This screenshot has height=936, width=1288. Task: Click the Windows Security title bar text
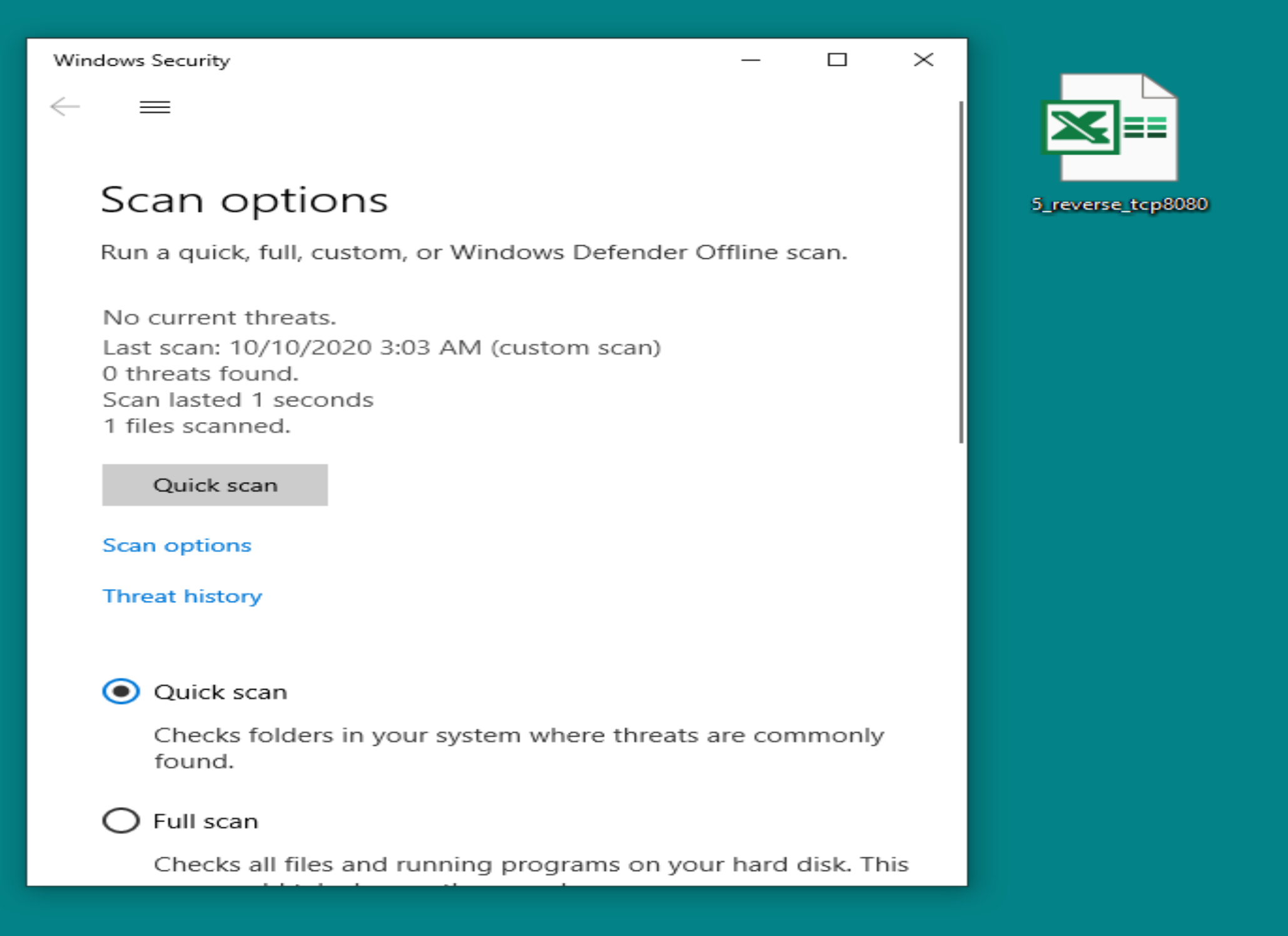[142, 61]
